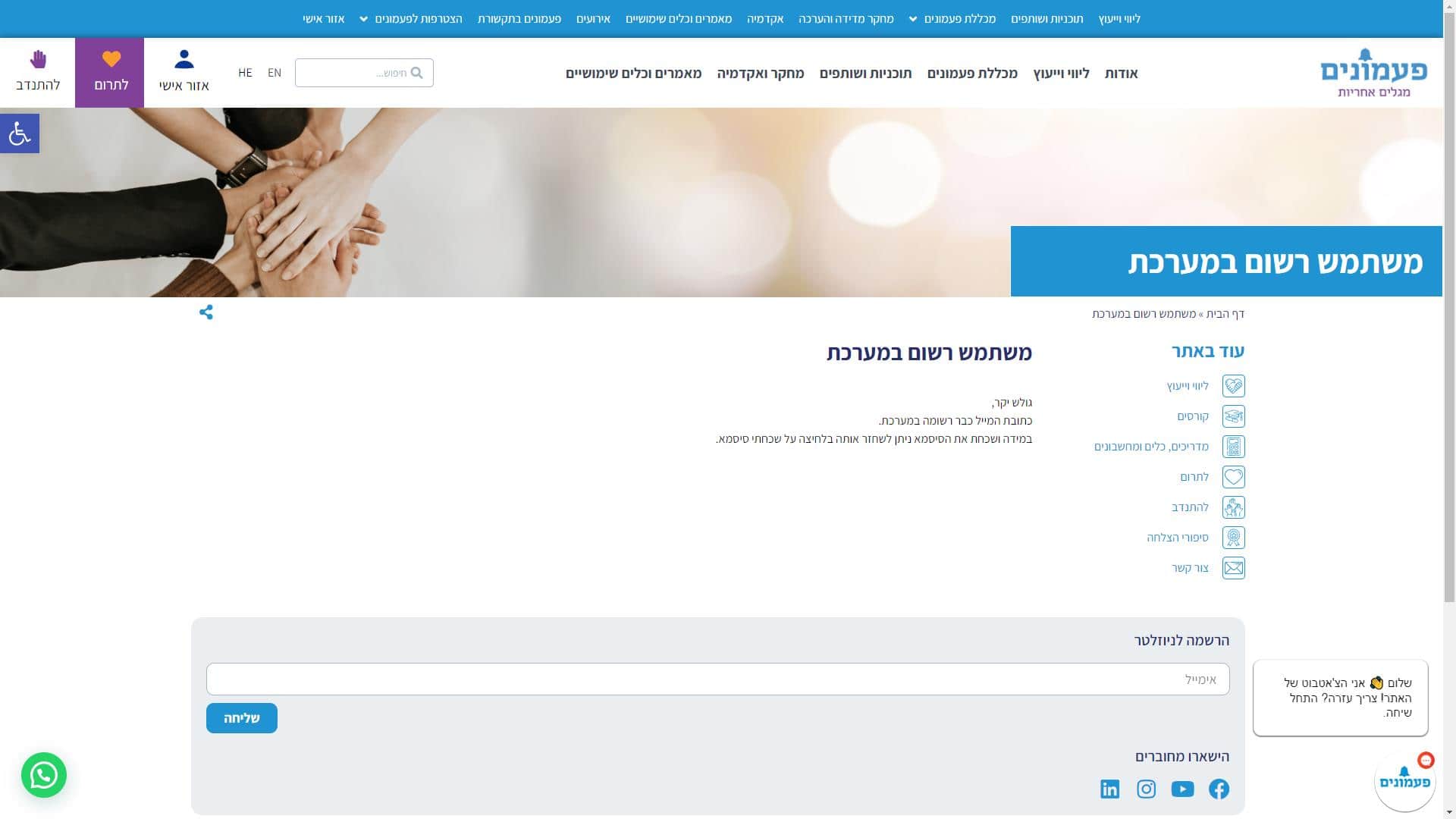
Task: Open the סיפורי הצלחה sidebar link
Action: coord(1177,538)
